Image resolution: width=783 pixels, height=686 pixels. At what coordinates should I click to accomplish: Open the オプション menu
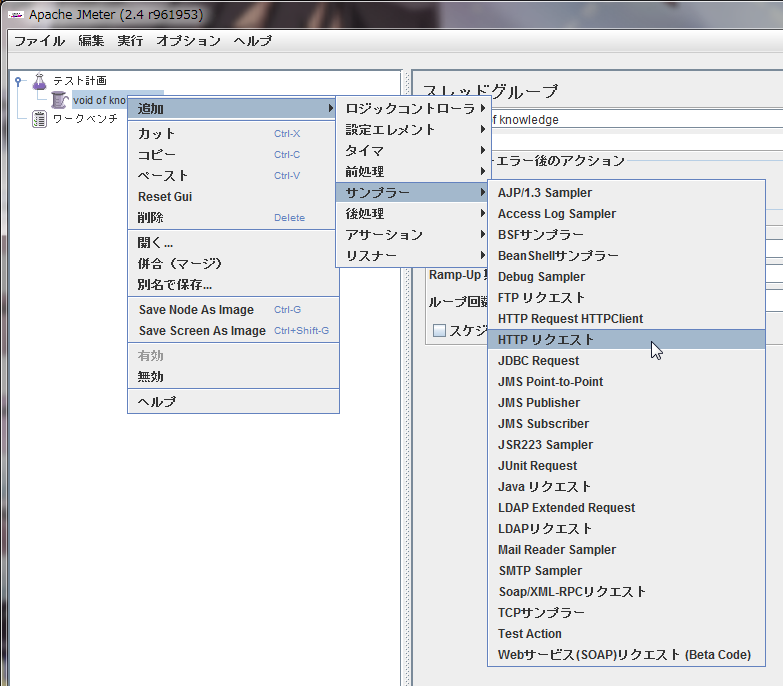[x=188, y=40]
